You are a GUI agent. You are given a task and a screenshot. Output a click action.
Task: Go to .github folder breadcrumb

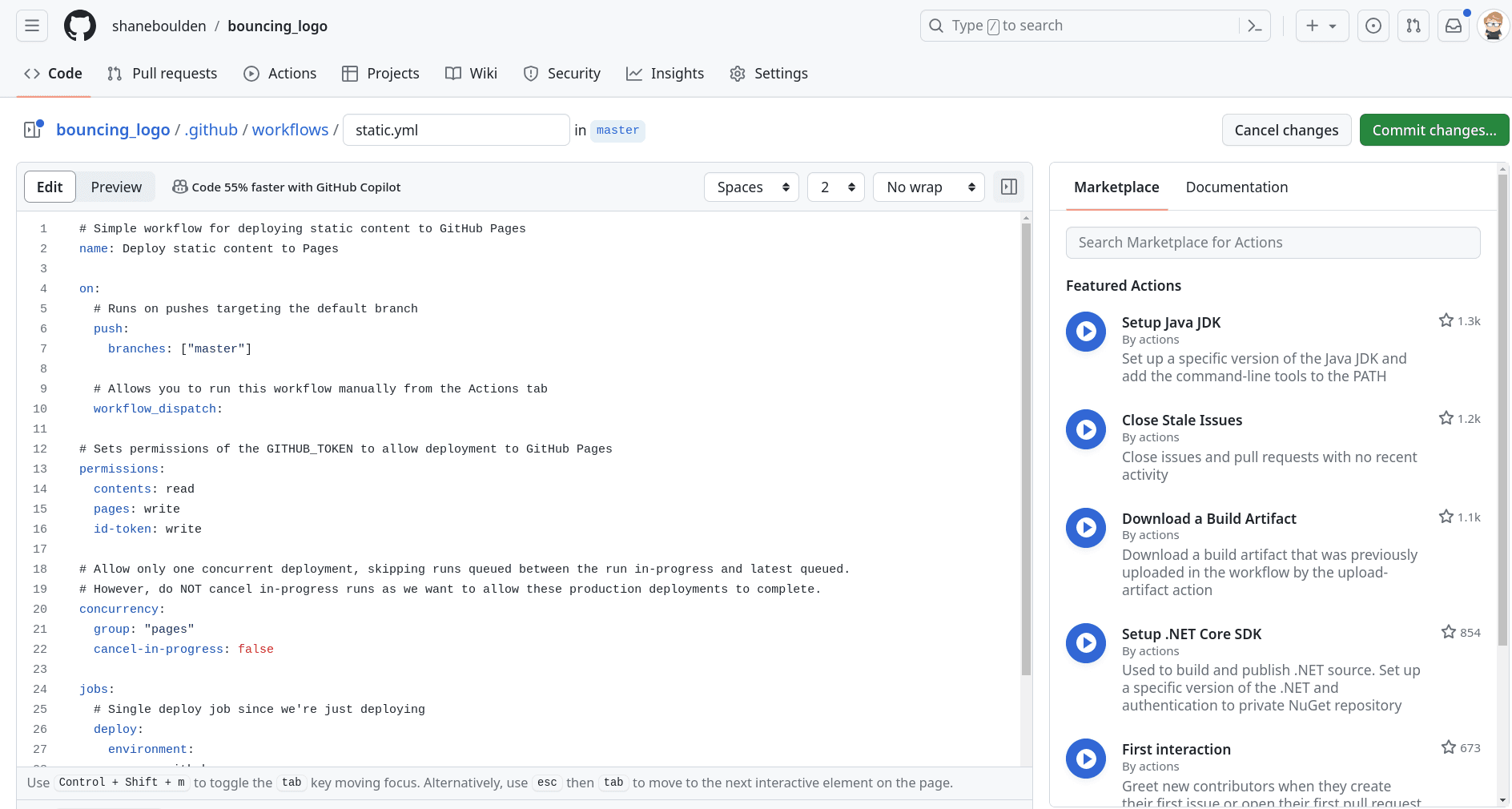click(211, 130)
